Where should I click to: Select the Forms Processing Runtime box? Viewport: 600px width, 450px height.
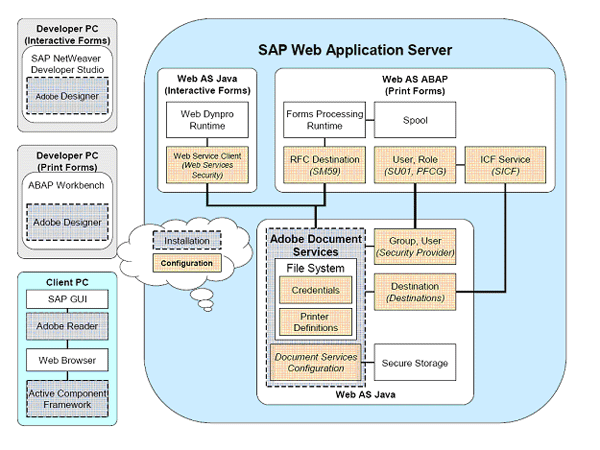(324, 120)
